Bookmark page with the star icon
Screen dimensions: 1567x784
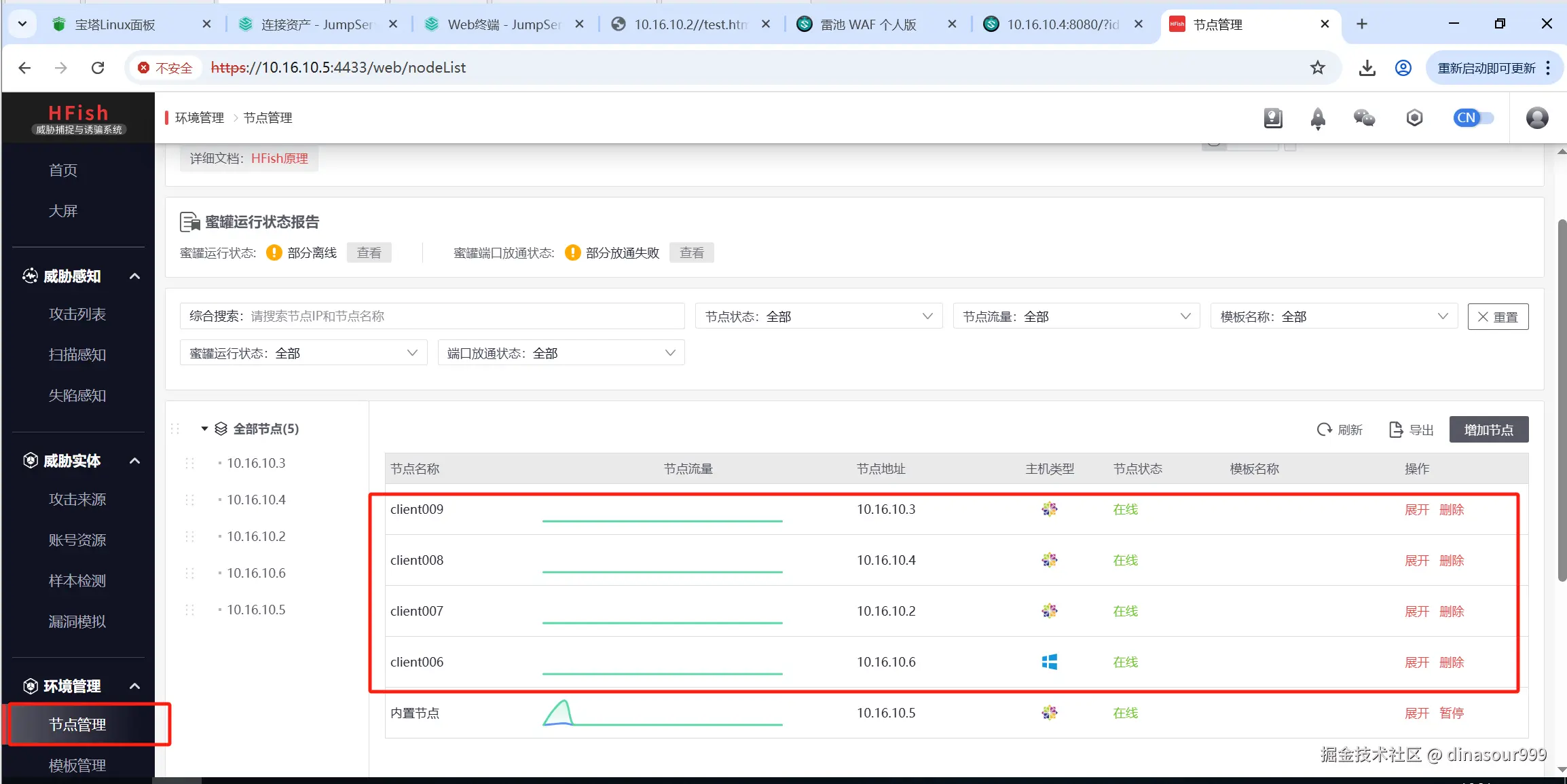pos(1317,68)
